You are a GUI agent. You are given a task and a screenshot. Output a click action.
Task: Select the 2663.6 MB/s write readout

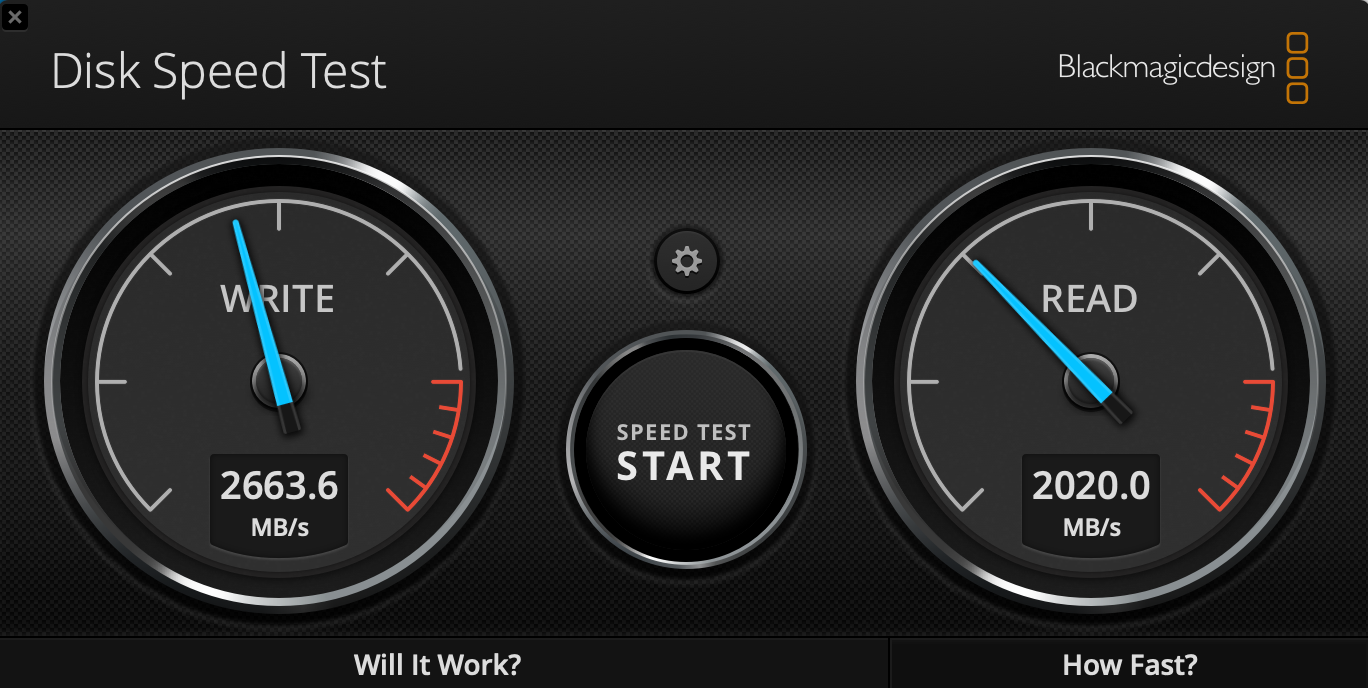279,500
